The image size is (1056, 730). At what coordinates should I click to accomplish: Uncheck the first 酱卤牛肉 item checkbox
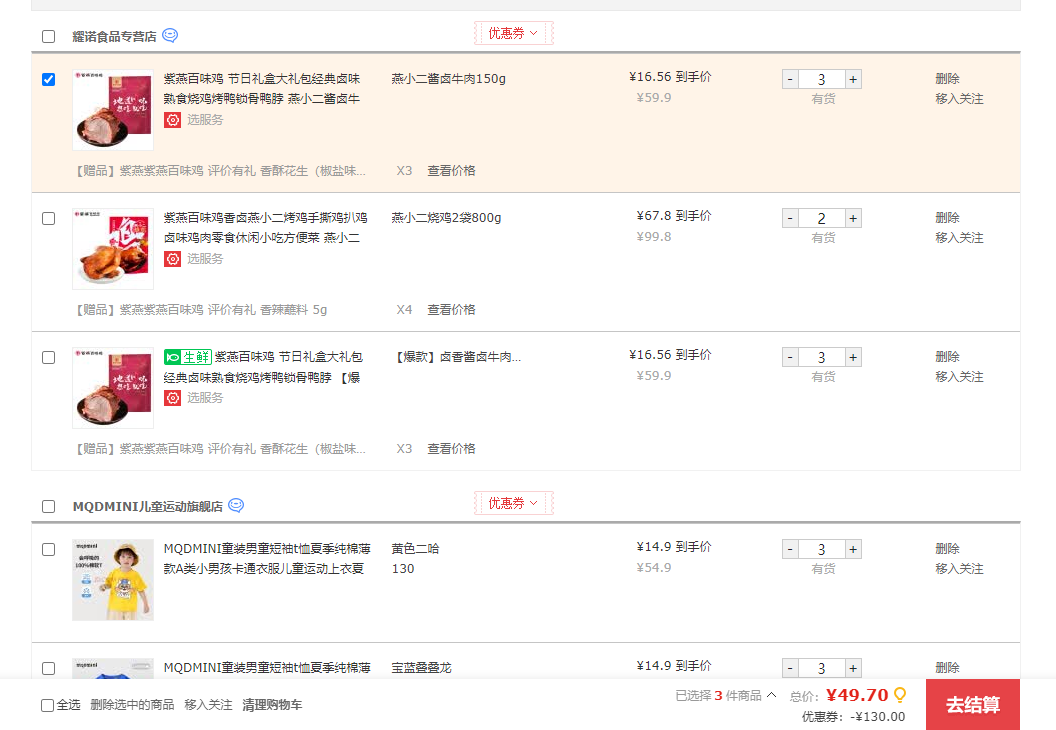[48, 80]
